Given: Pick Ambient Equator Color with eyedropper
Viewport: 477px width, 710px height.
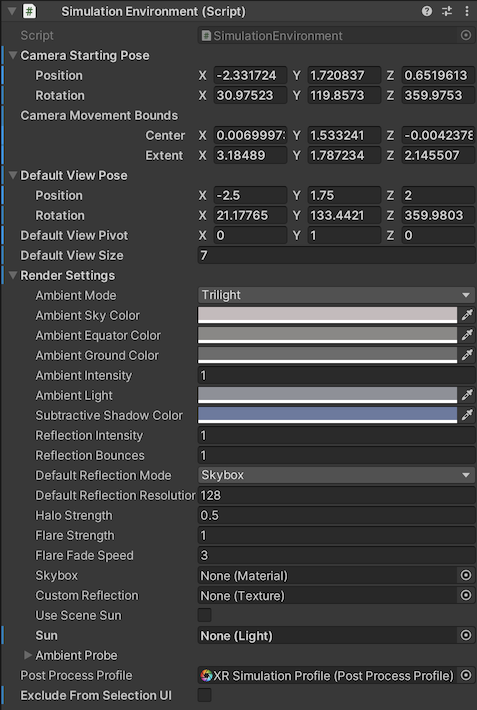Looking at the screenshot, I should (467, 335).
